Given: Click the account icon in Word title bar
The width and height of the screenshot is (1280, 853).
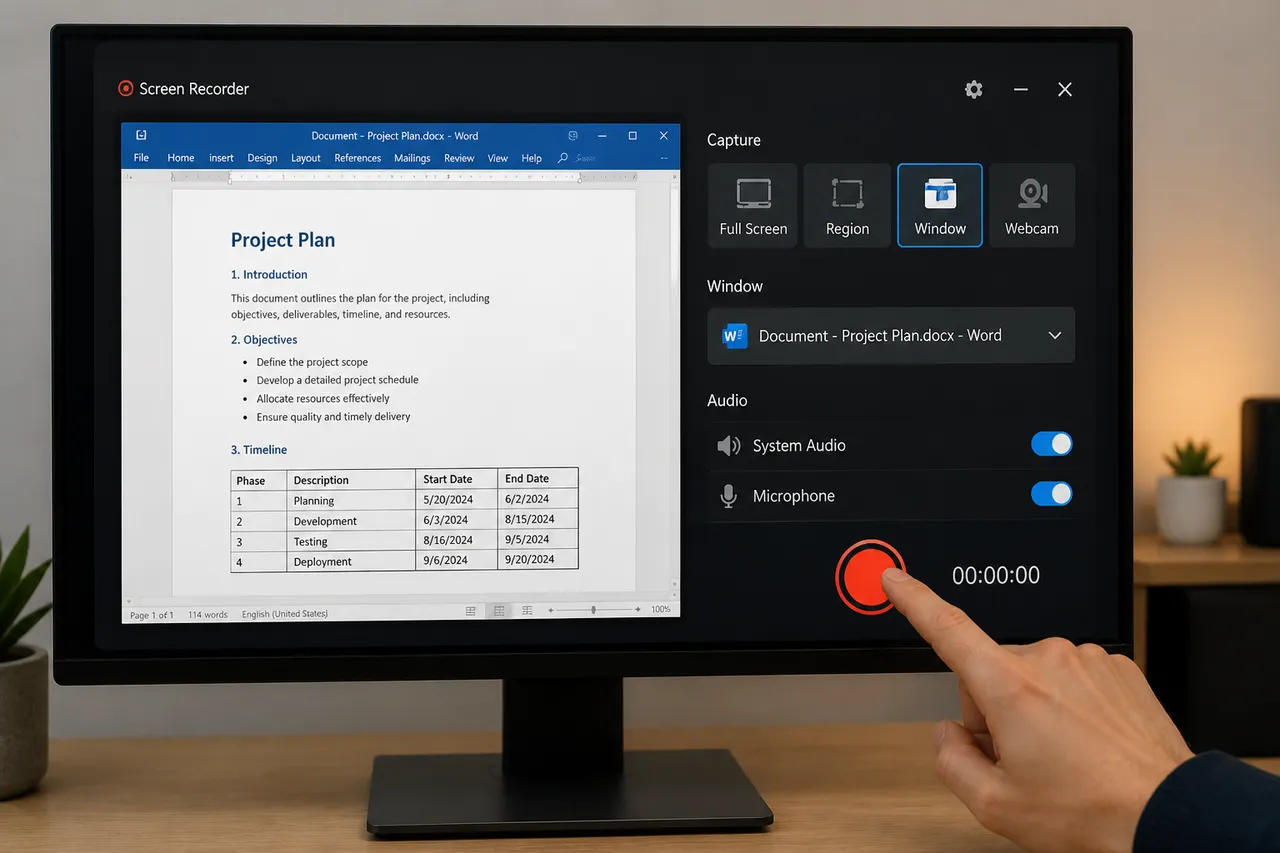Looking at the screenshot, I should point(573,135).
